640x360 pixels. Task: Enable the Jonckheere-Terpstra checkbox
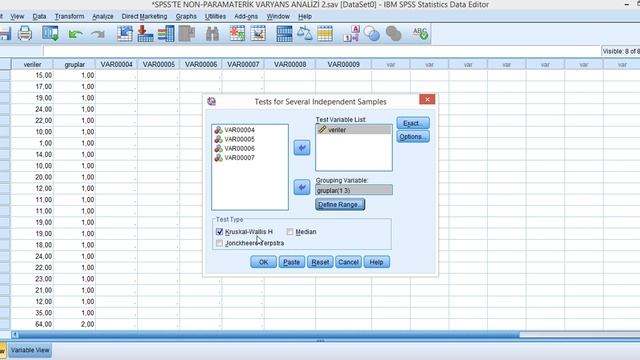(x=220, y=243)
